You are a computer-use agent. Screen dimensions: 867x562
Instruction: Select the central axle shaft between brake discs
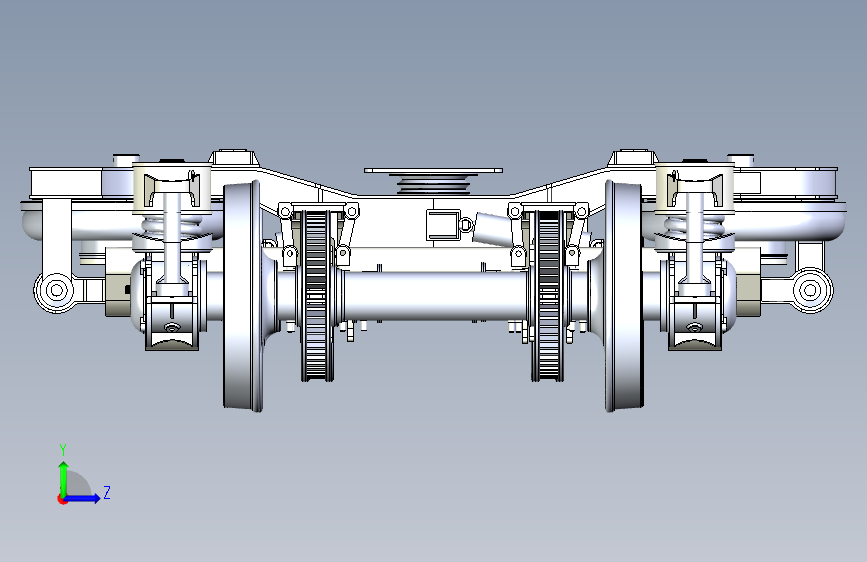coord(435,295)
